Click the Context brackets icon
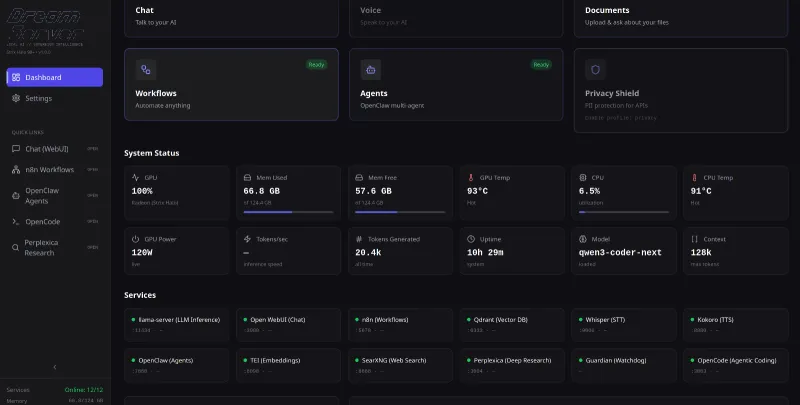Viewport: 800px width, 405px height. [694, 239]
